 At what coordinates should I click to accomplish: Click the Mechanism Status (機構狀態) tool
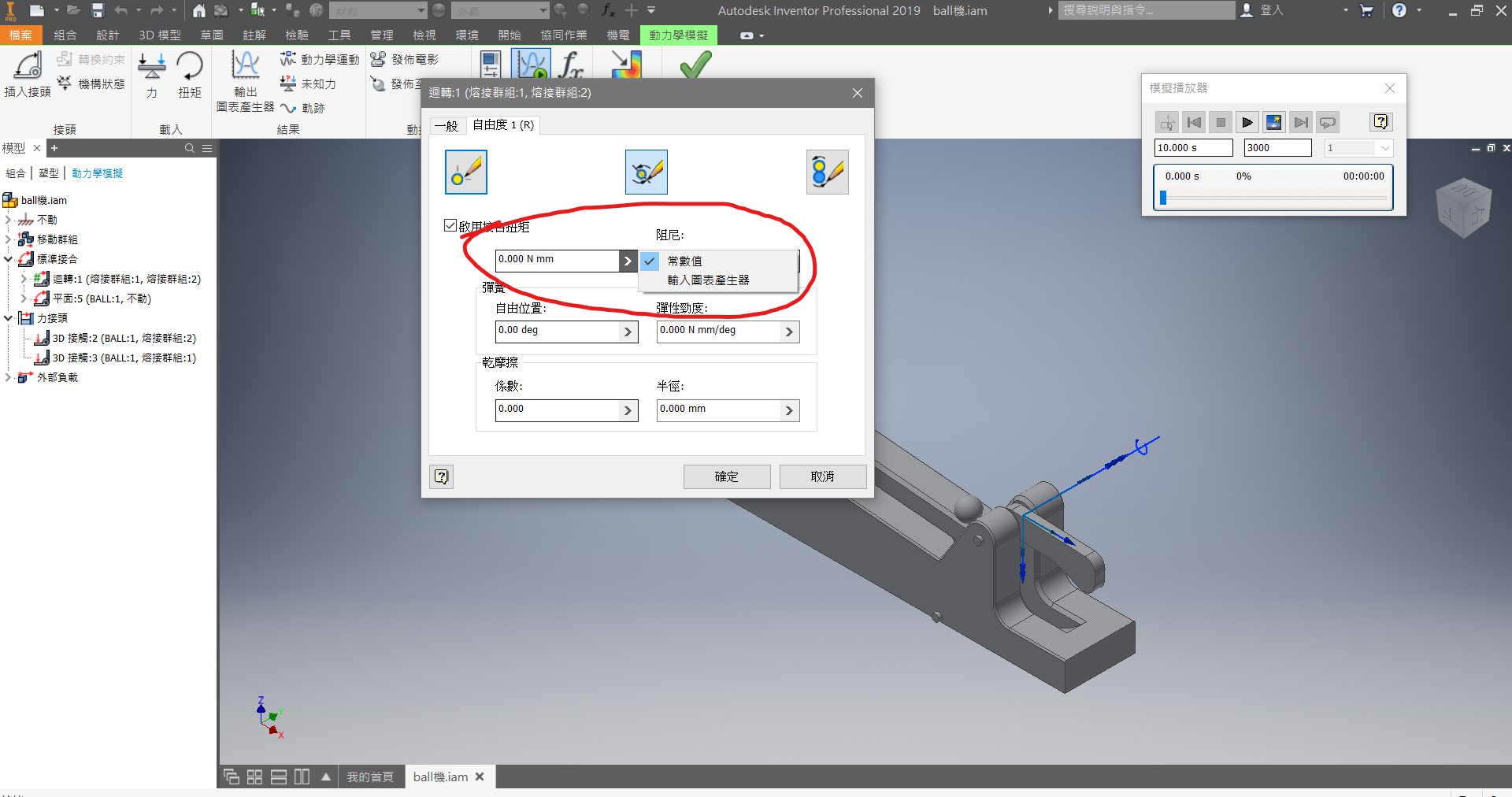(91, 83)
